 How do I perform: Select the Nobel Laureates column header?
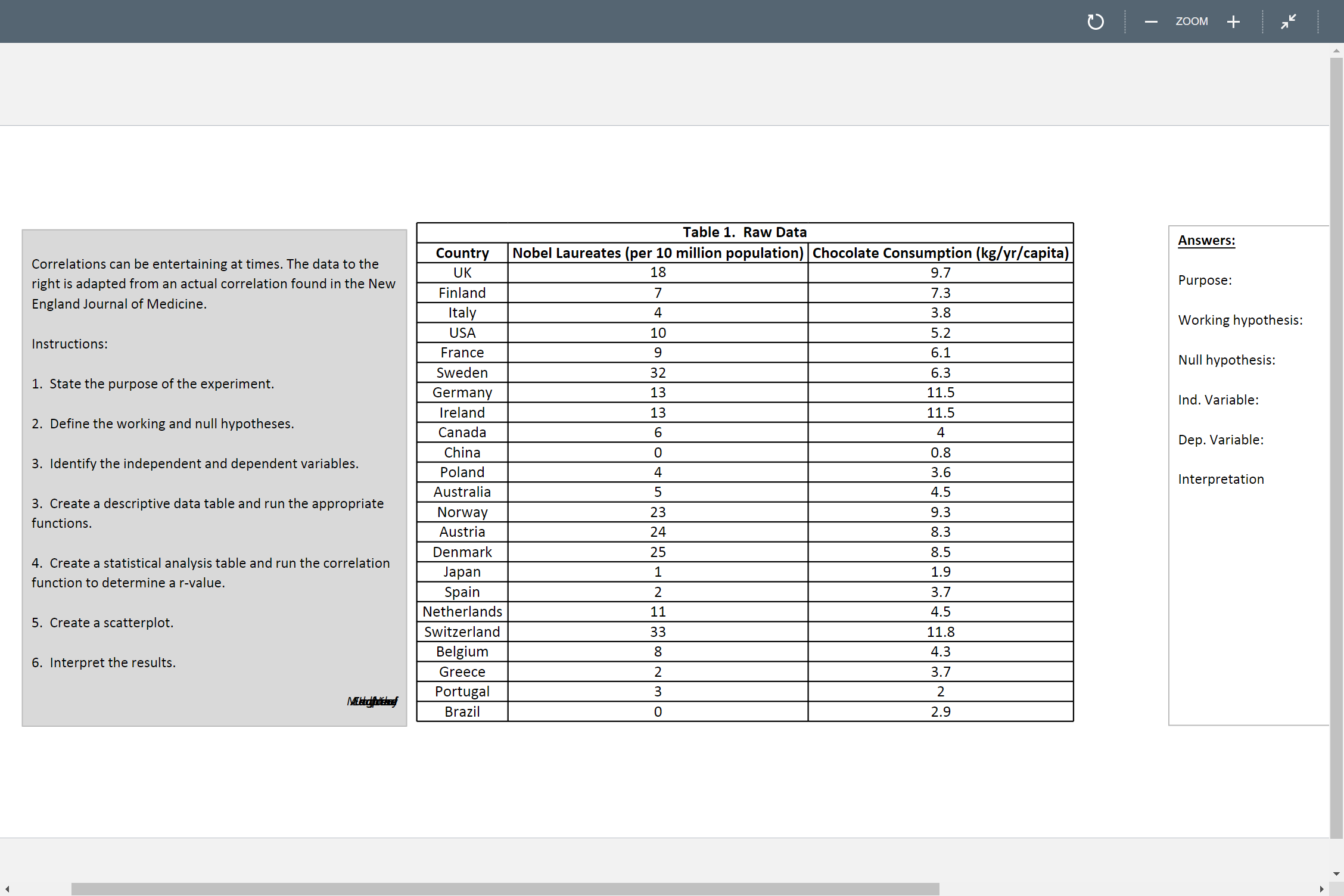point(657,253)
